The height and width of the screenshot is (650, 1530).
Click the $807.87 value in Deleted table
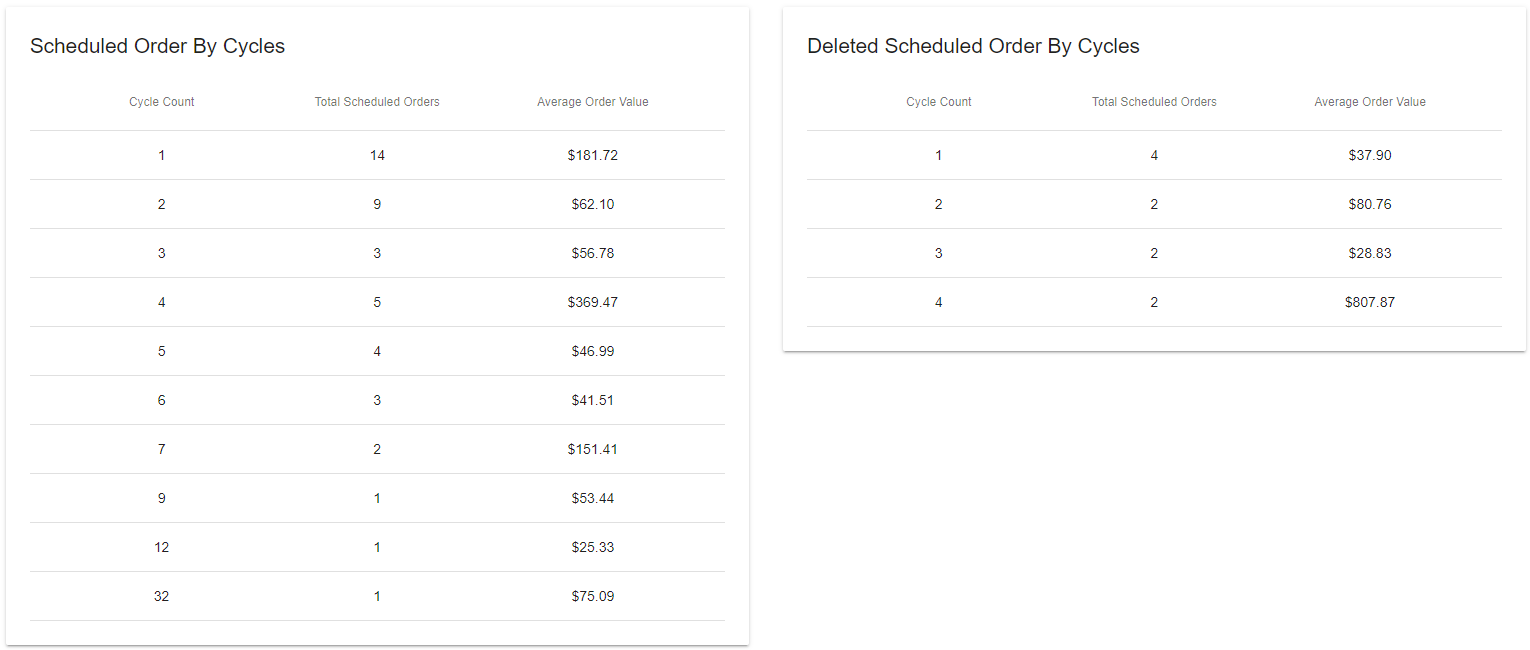pyautogui.click(x=1370, y=302)
